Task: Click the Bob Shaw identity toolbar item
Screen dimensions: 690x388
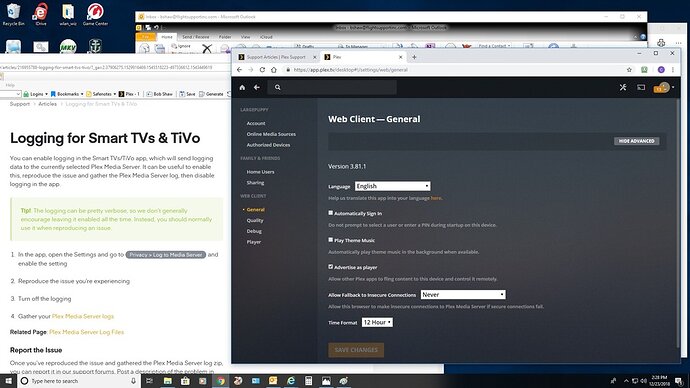Action: pyautogui.click(x=160, y=94)
